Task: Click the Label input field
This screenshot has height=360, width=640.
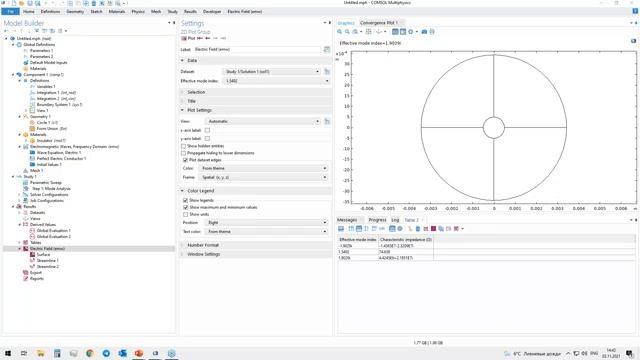Action: click(257, 49)
